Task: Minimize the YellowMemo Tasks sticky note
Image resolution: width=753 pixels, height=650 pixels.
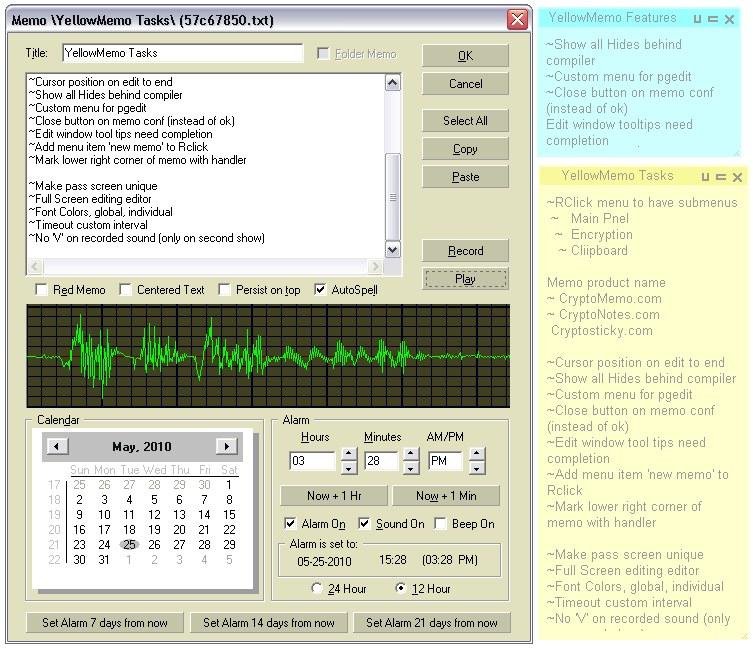Action: [721, 177]
